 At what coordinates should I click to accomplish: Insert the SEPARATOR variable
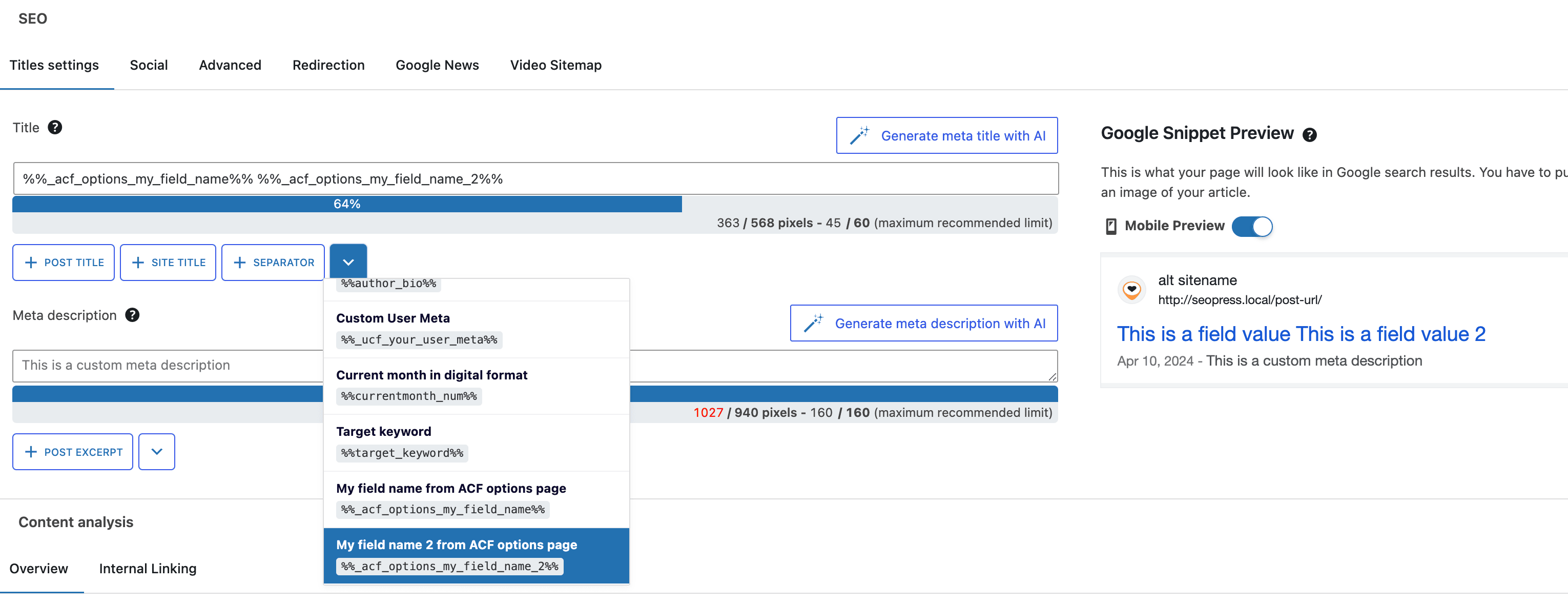tap(273, 263)
